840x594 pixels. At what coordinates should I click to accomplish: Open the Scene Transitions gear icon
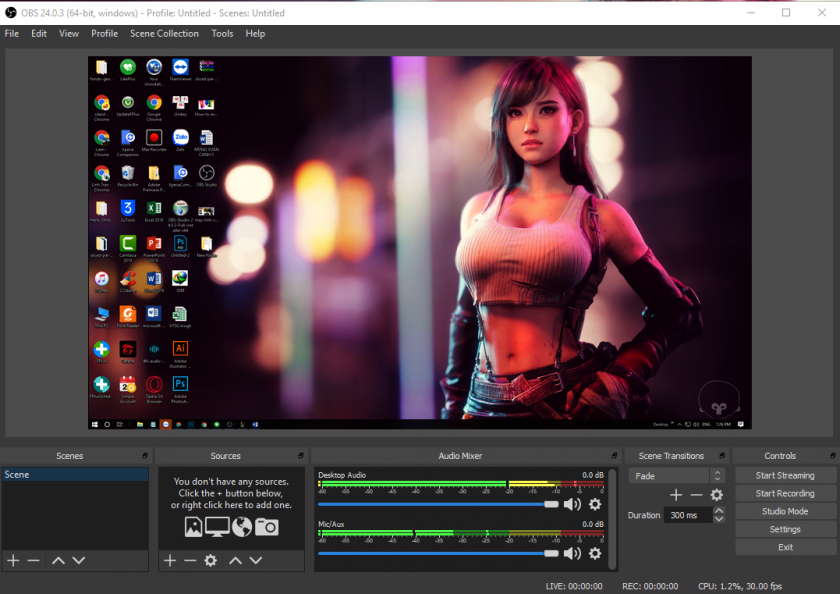click(717, 495)
